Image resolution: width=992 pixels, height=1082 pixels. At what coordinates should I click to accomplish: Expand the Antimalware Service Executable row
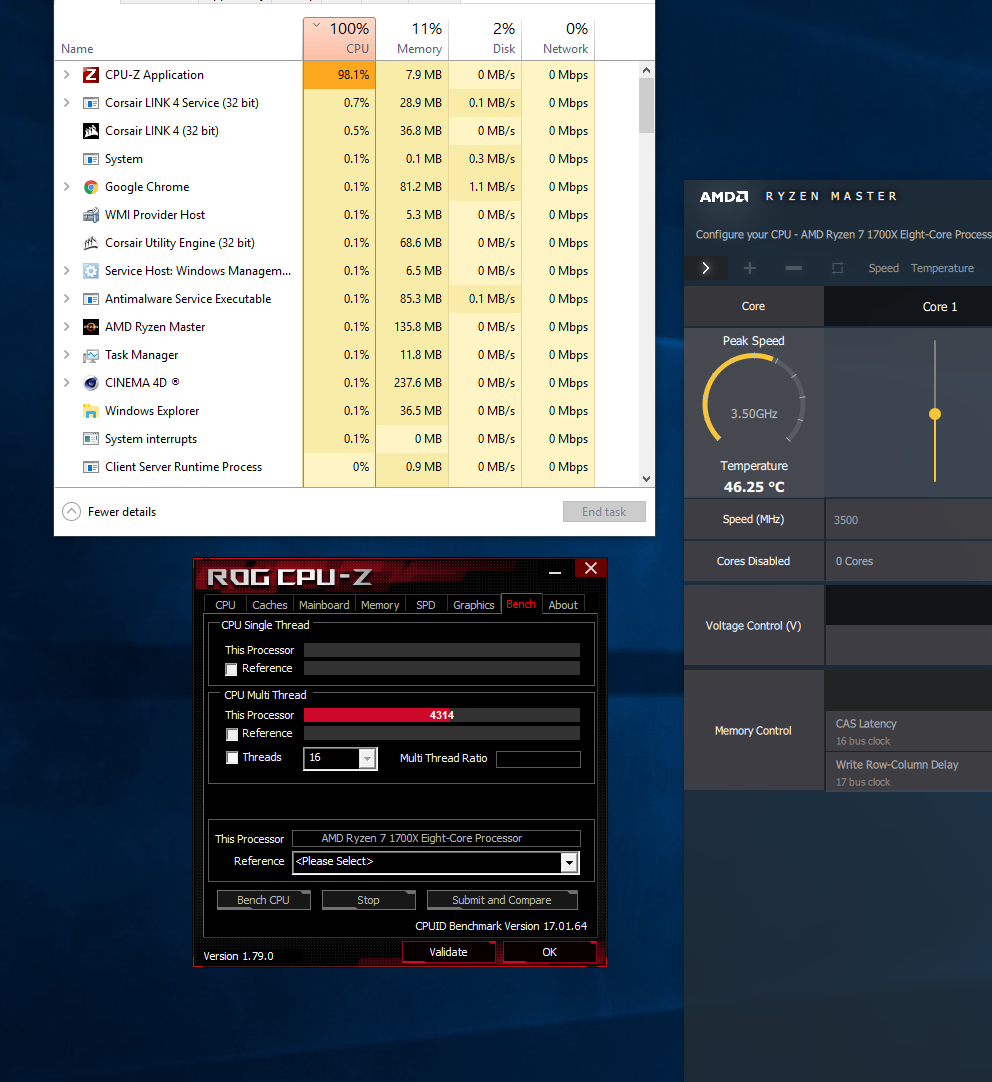click(67, 299)
